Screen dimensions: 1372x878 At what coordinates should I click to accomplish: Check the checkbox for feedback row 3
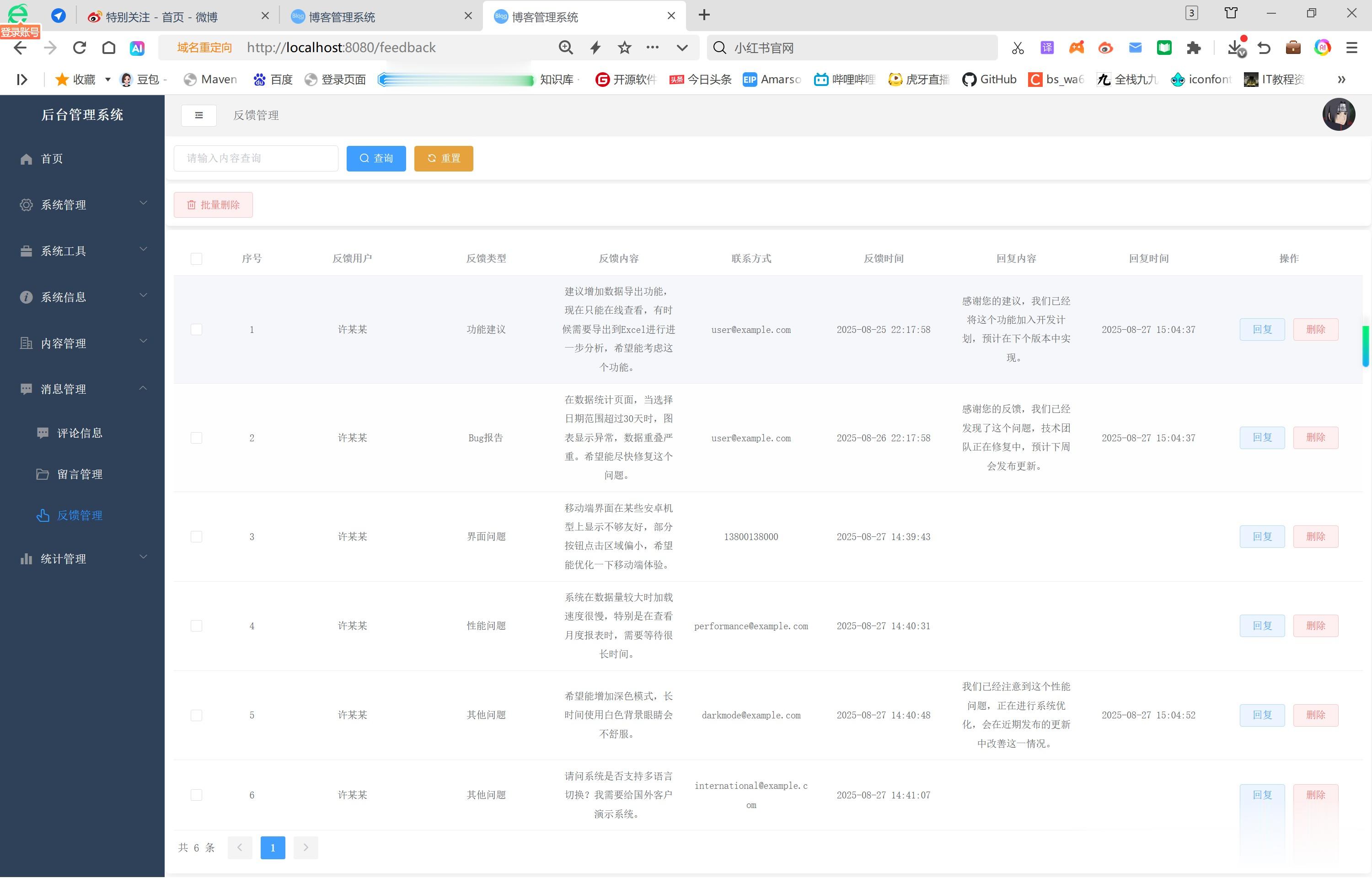point(196,536)
